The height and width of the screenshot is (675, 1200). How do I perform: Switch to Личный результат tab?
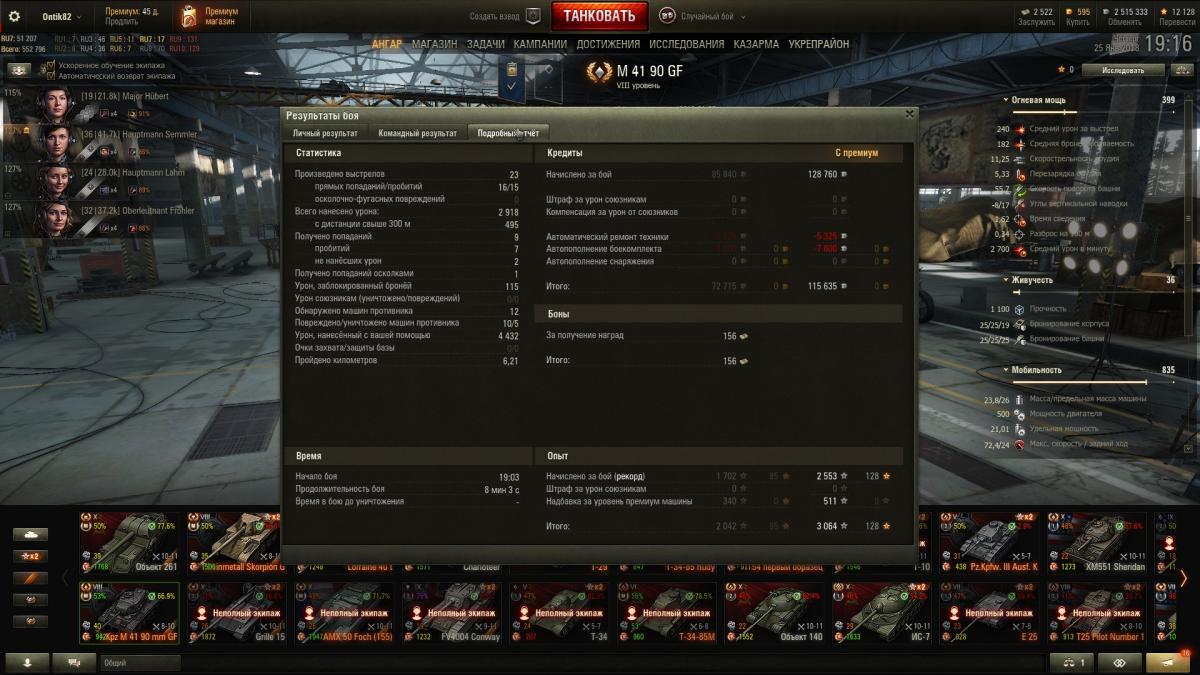pos(325,133)
